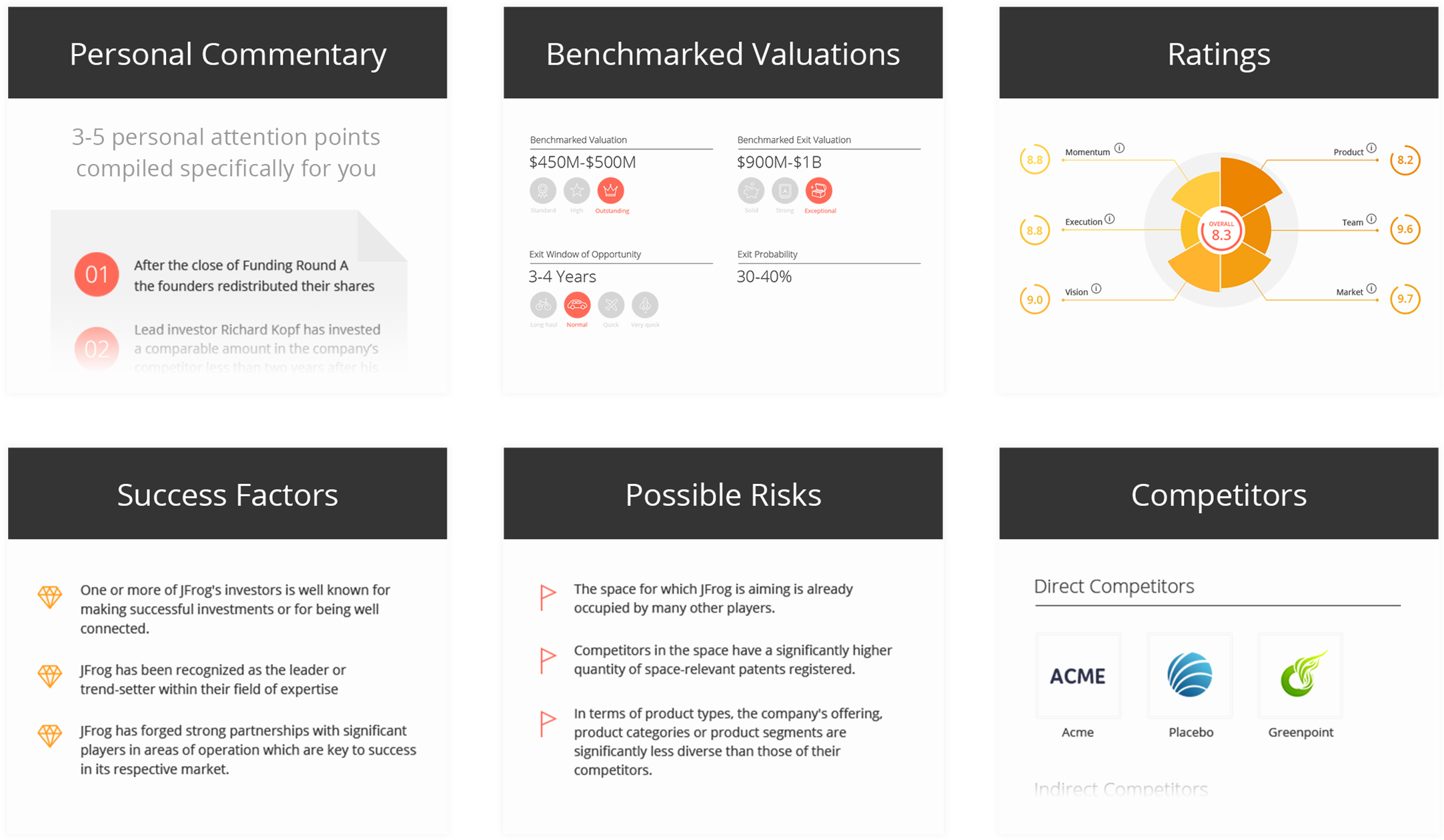Click the Overall 8.3 rating circle
The width and height of the screenshot is (1444, 840).
click(1221, 231)
